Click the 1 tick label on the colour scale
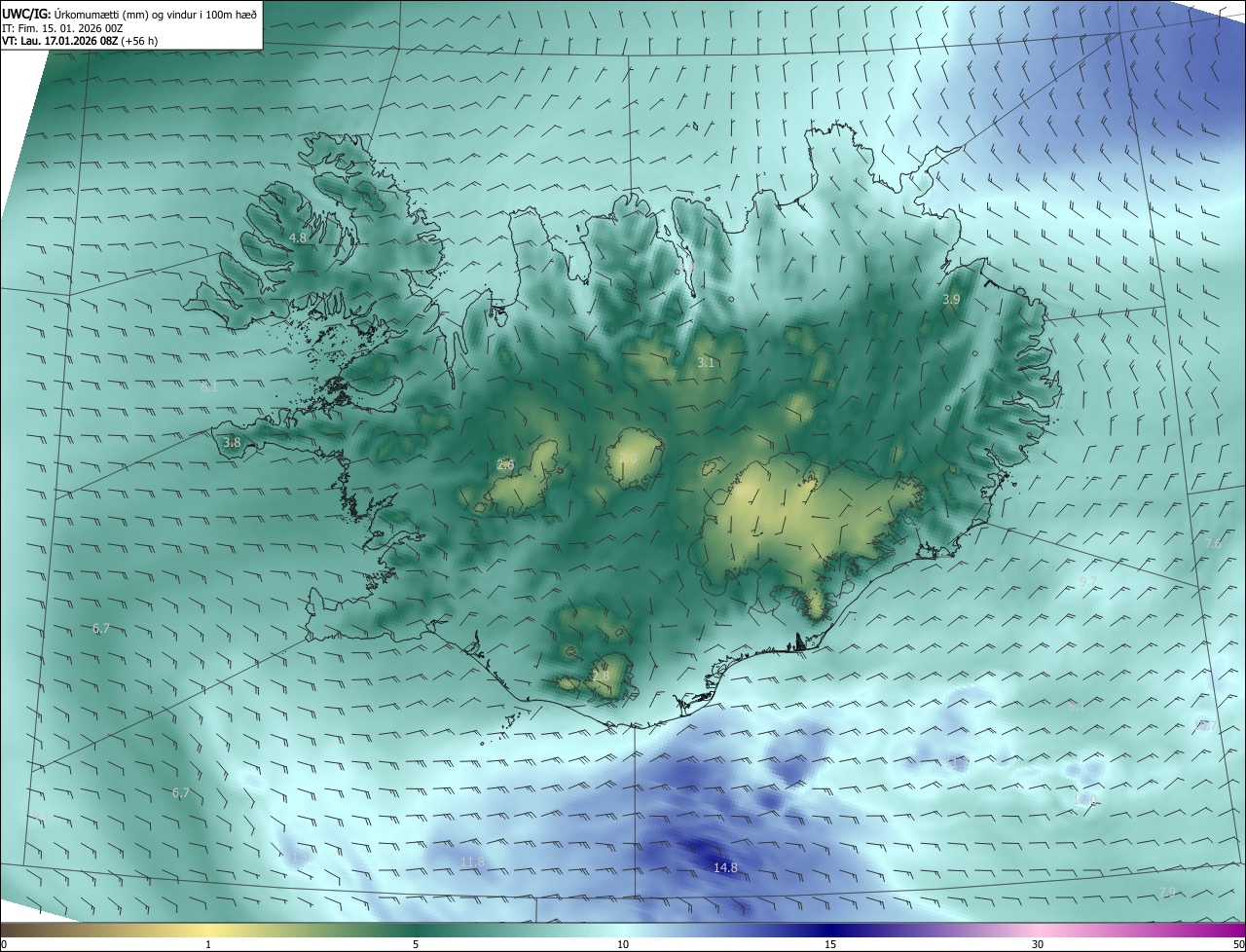The width and height of the screenshot is (1246, 952). click(x=208, y=944)
